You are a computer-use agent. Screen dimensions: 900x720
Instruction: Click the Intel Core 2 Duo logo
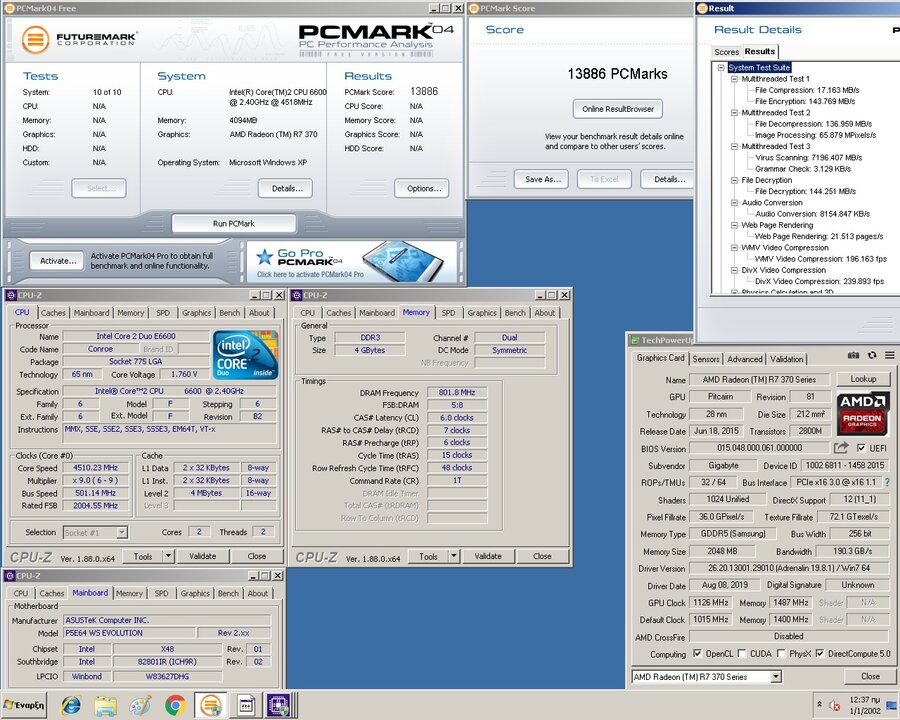pyautogui.click(x=246, y=354)
